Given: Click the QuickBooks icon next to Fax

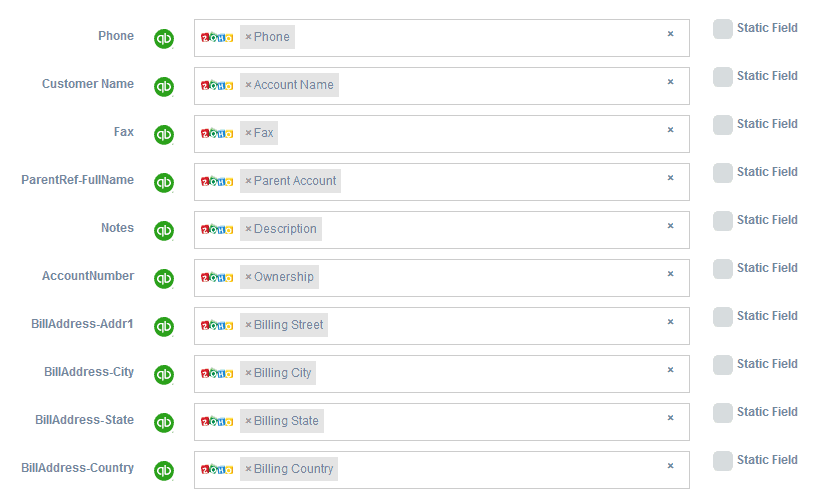Looking at the screenshot, I should pyautogui.click(x=164, y=135).
